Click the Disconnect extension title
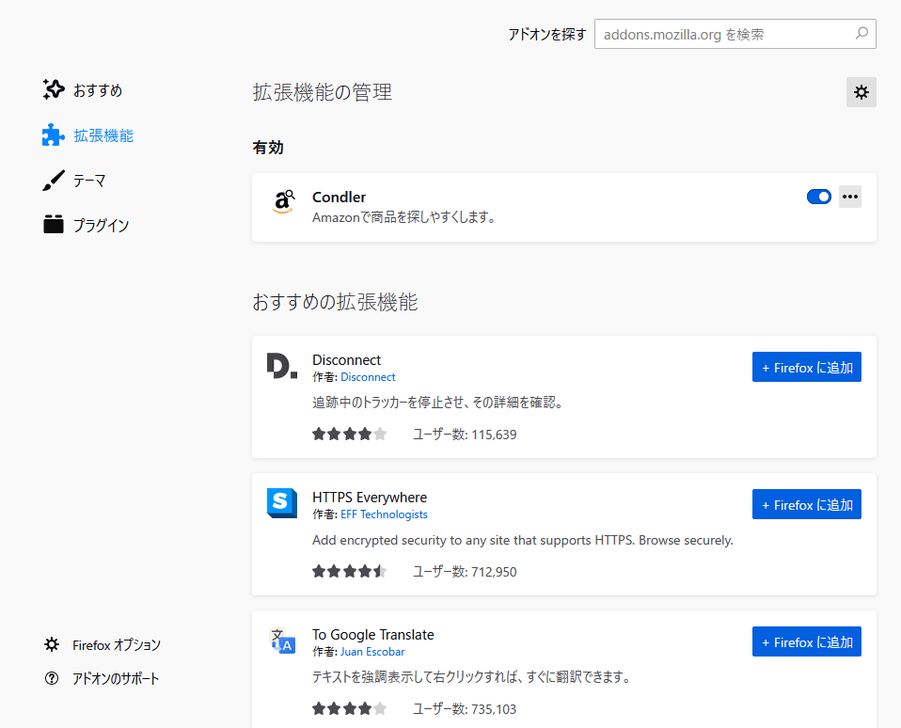The height and width of the screenshot is (728, 901). pyautogui.click(x=346, y=360)
